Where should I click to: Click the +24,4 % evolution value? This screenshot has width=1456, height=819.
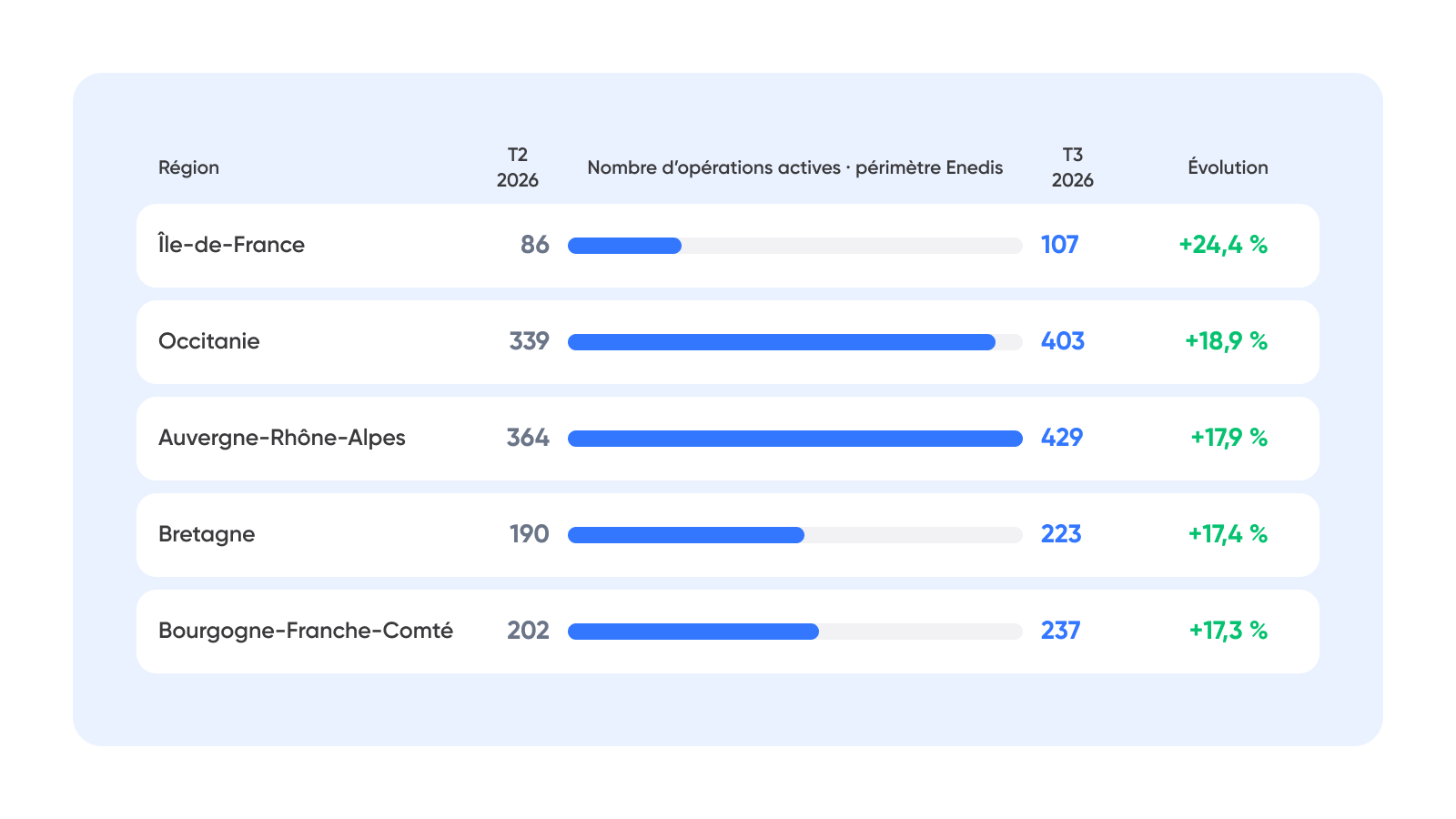1223,245
